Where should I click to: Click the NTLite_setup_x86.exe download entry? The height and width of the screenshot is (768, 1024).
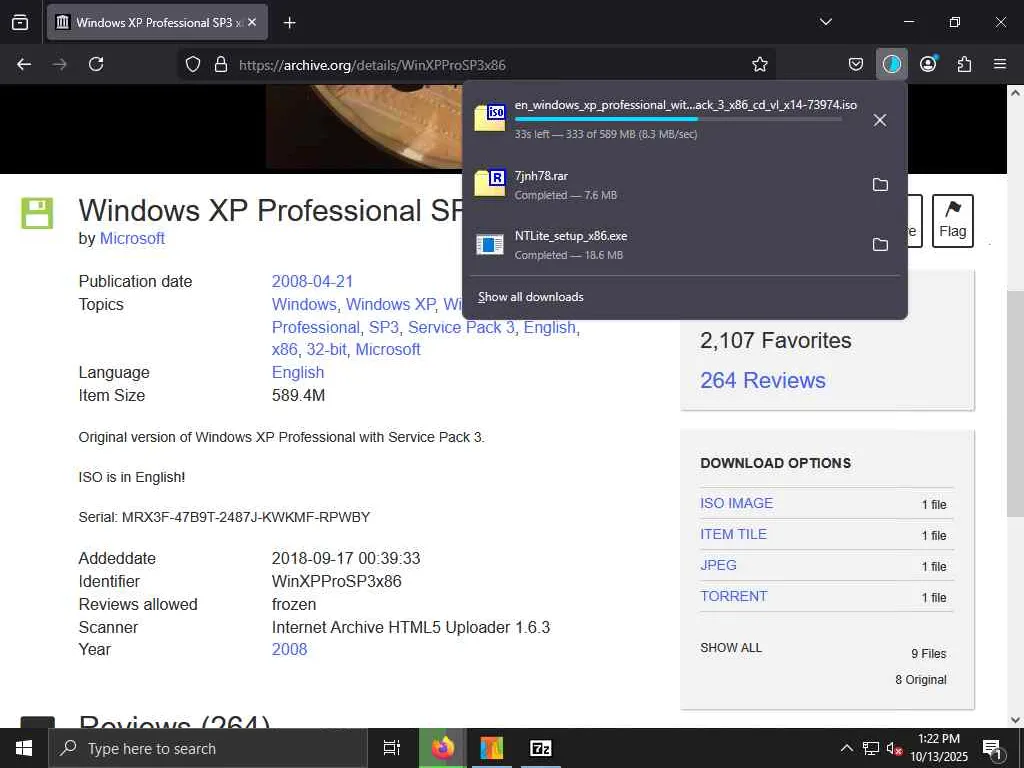tap(666, 245)
